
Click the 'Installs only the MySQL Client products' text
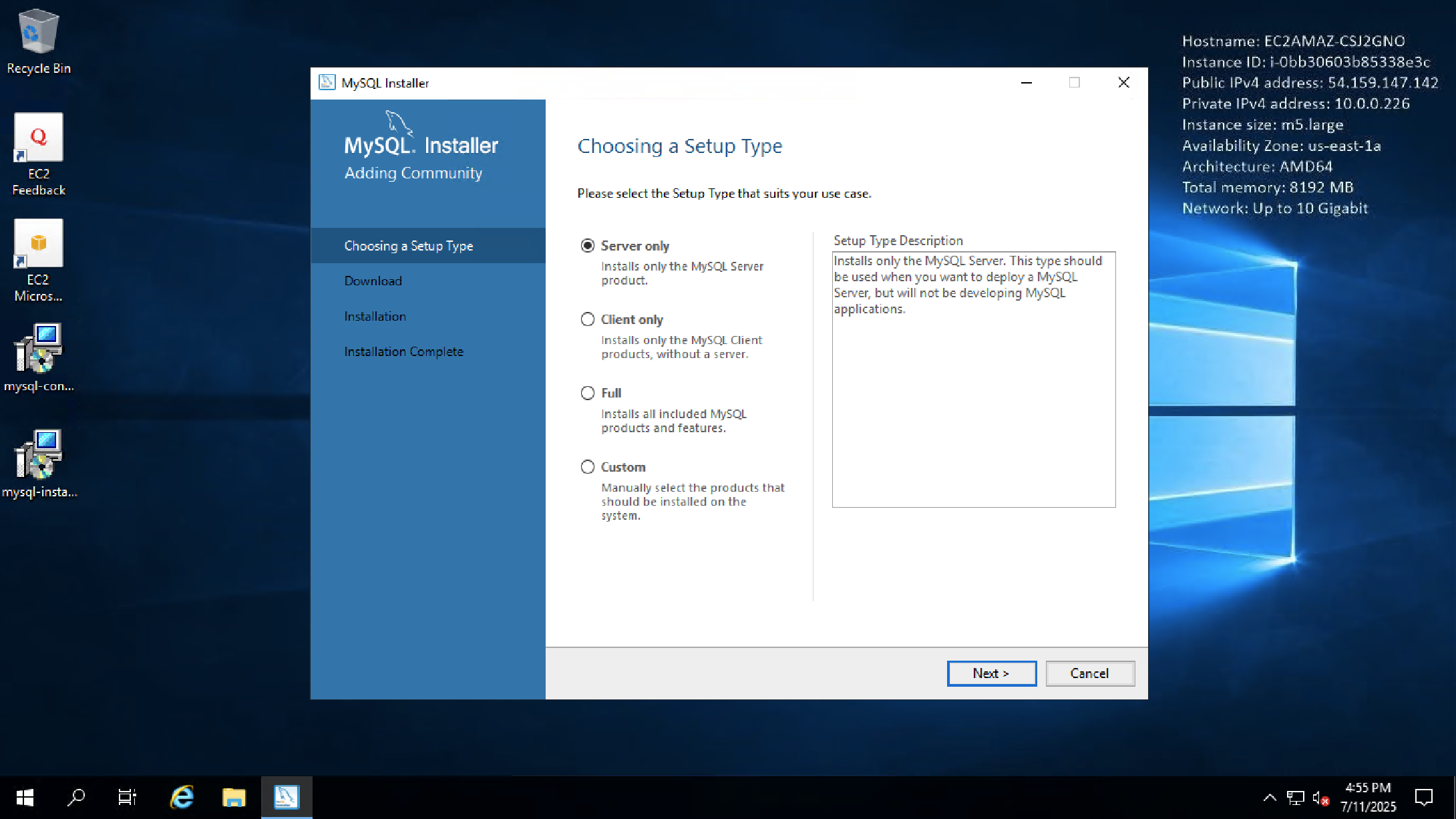coord(681,347)
